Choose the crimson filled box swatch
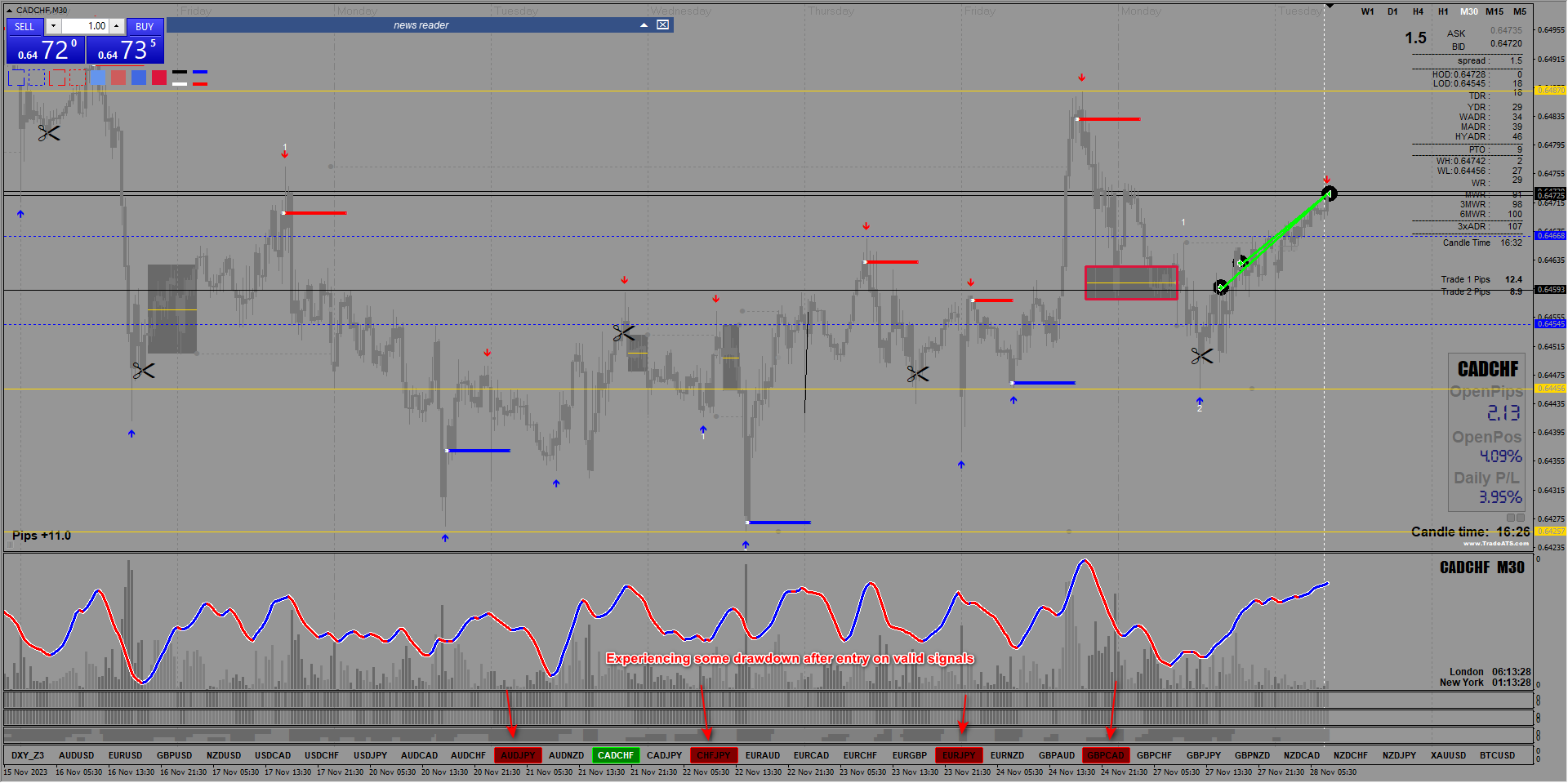The image size is (1568, 783). [159, 78]
